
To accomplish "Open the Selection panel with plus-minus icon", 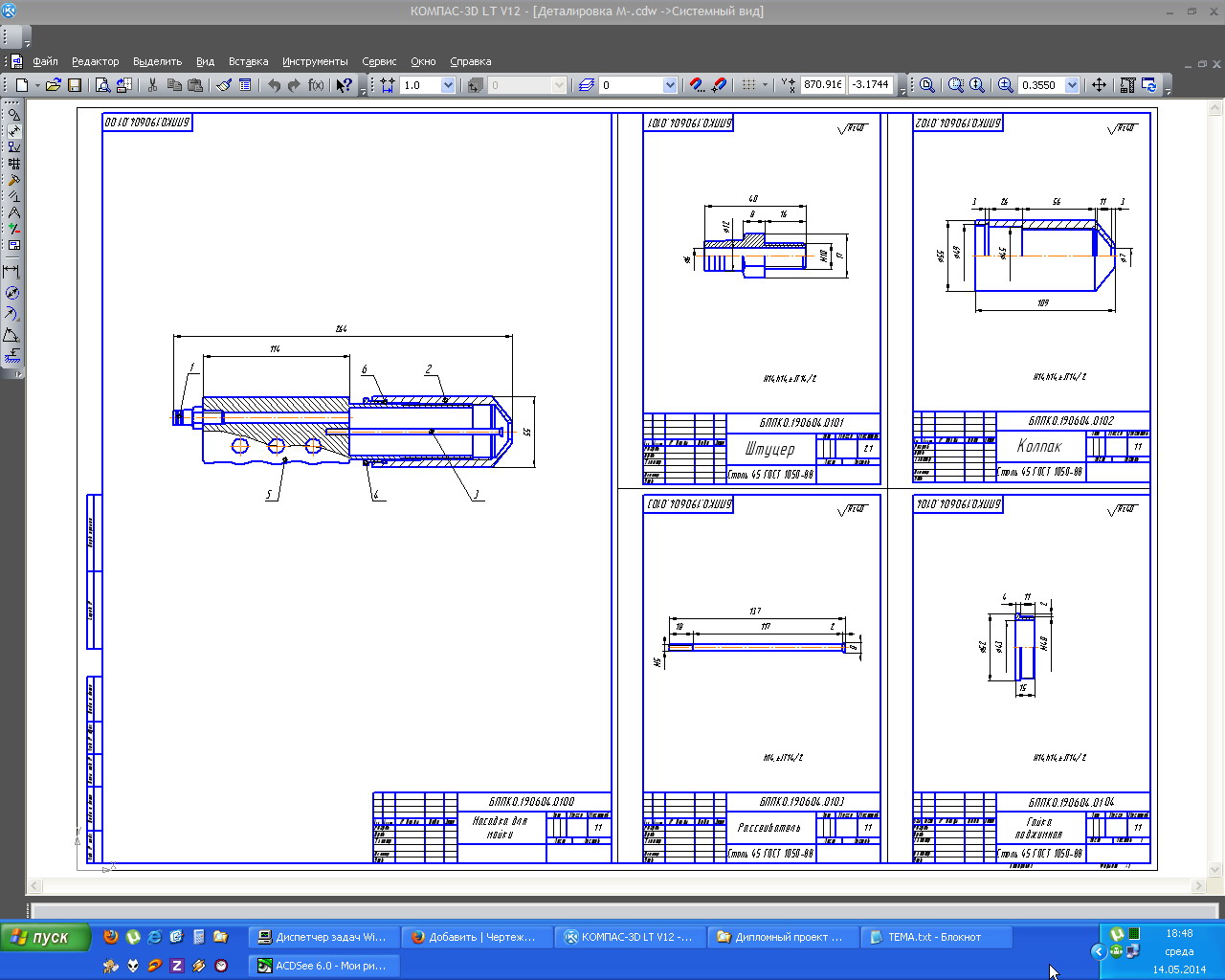I will tap(13, 229).
